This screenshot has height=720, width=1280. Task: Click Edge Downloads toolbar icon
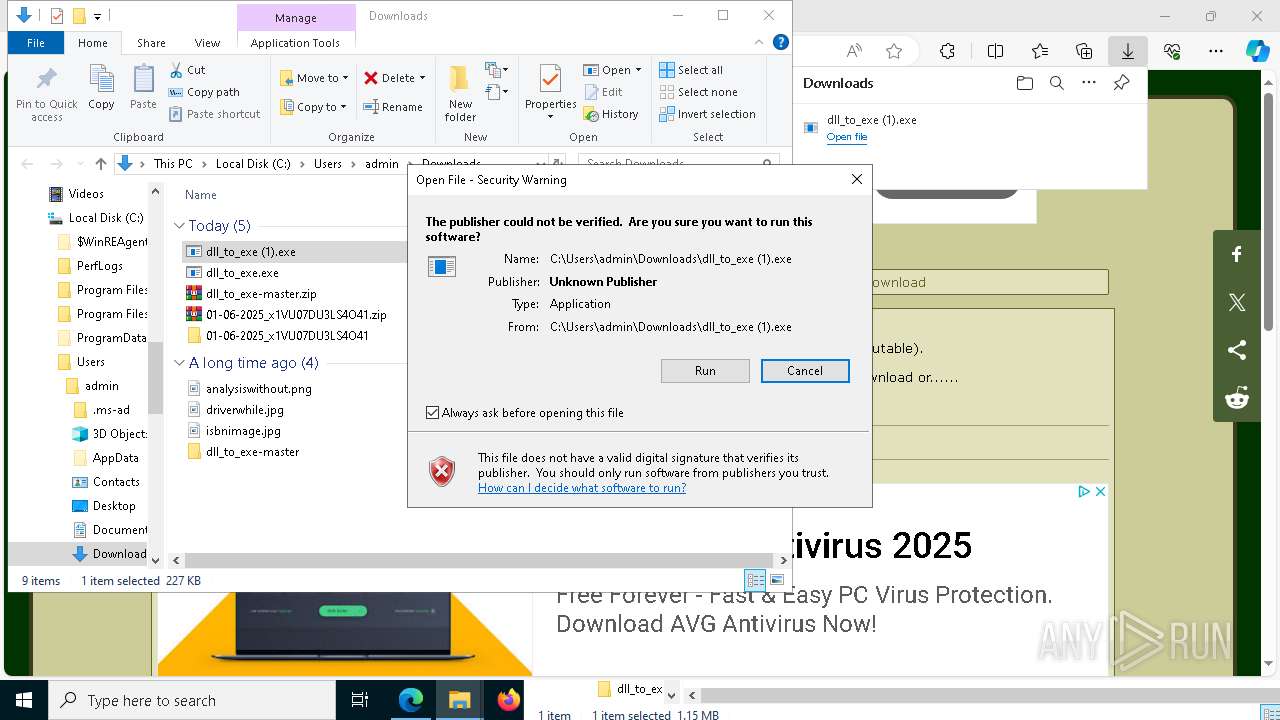click(x=1127, y=51)
